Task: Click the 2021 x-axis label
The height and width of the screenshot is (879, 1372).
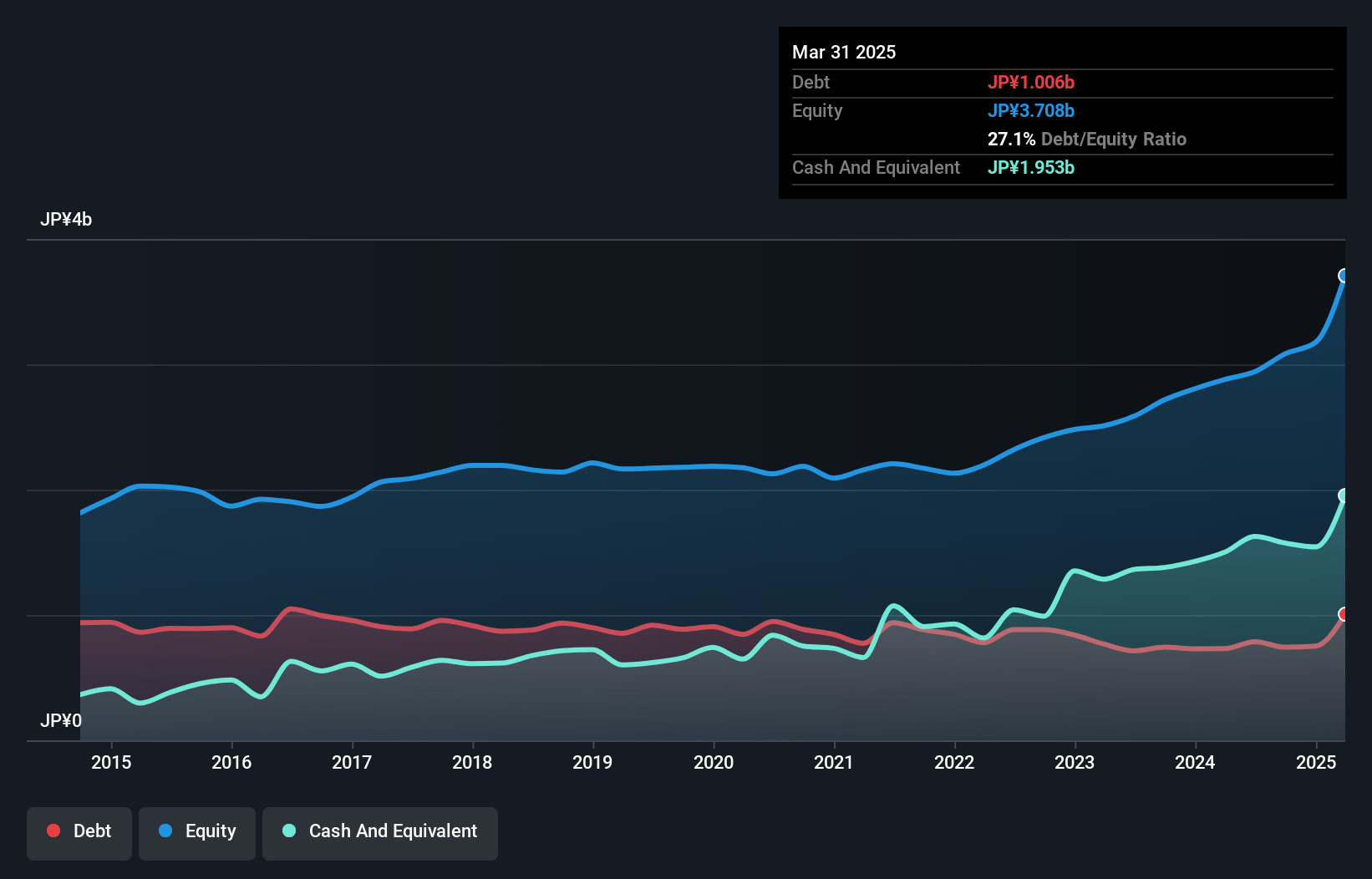Action: 834,762
